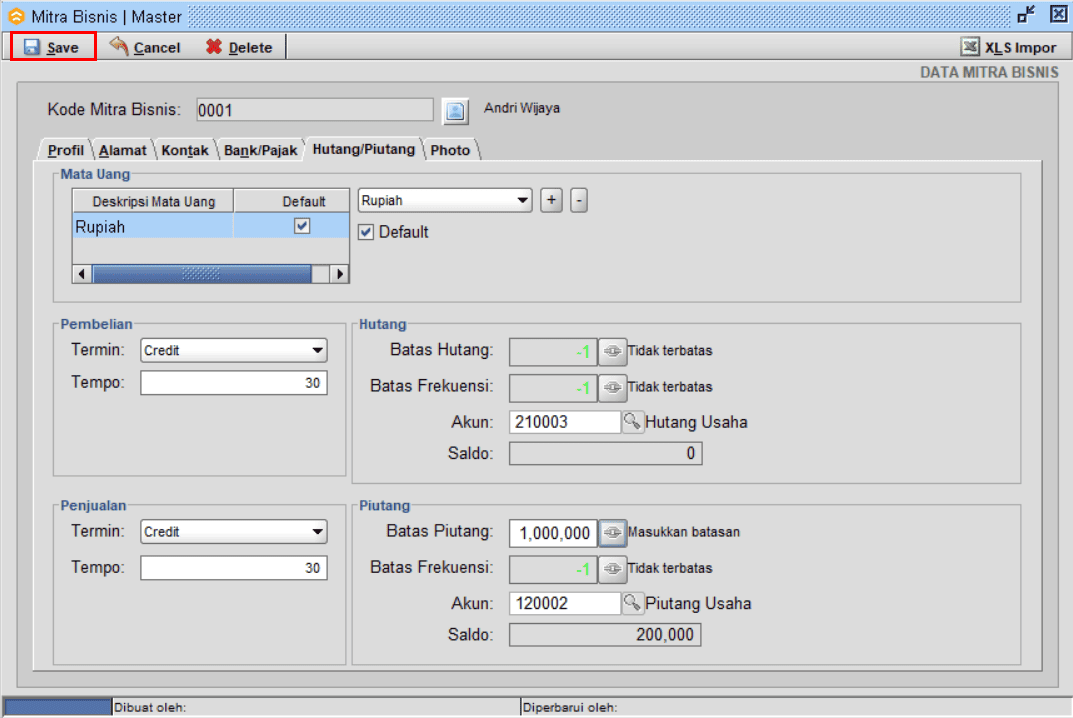Viewport: 1073px width, 718px height.
Task: Click the Piutang Akun field 120002
Action: [x=565, y=604]
